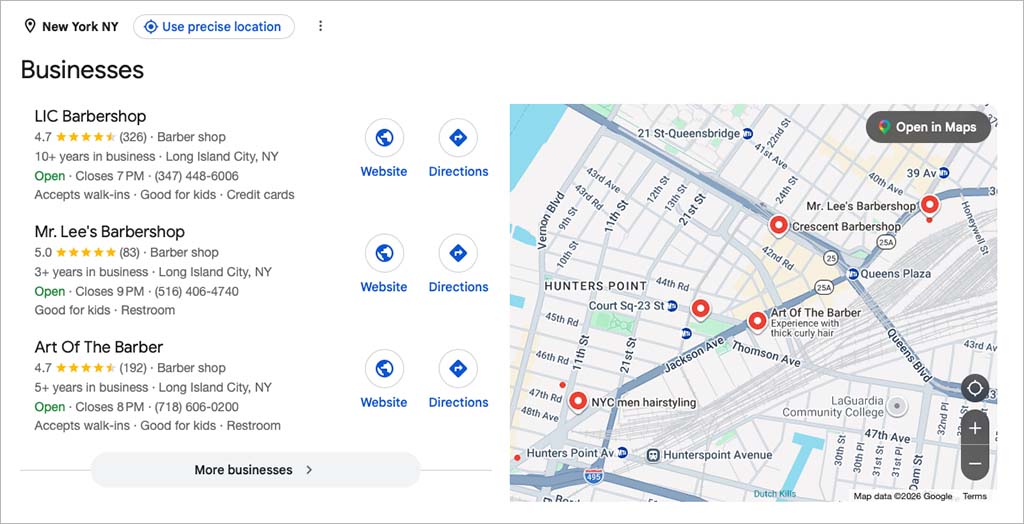Viewport: 1024px width, 524px height.
Task: Open LIC Barbershop listing title
Action: click(x=90, y=116)
